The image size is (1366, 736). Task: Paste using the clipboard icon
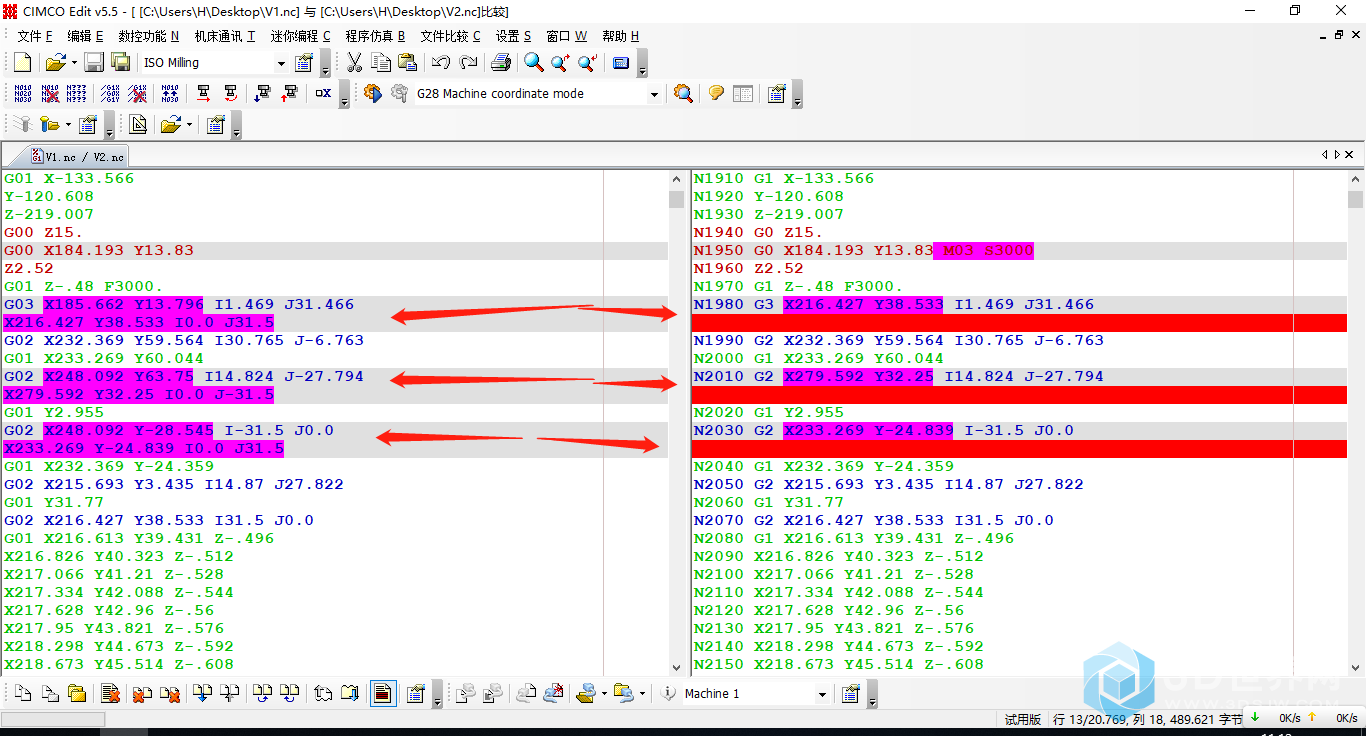407,62
